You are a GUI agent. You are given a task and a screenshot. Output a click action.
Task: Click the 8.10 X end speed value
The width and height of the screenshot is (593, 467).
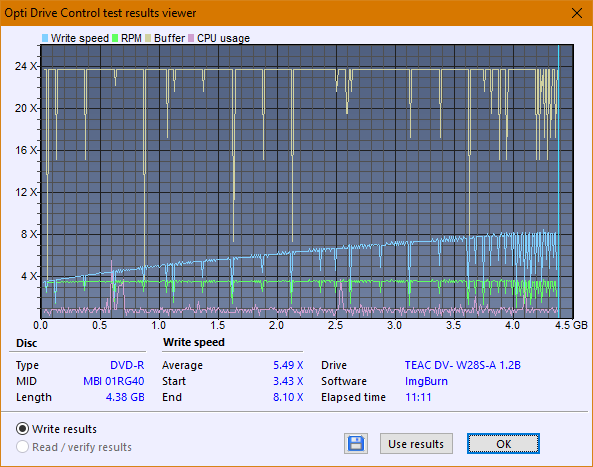[288, 397]
